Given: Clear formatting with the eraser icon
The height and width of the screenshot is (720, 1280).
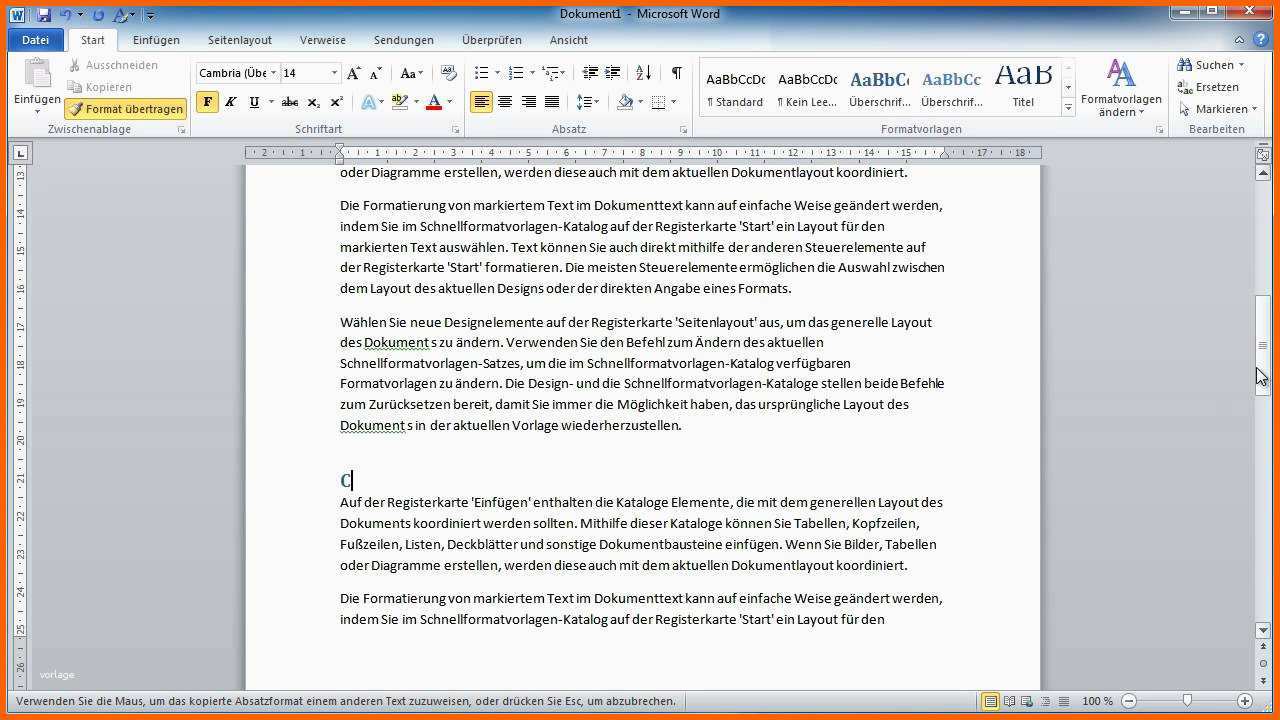Looking at the screenshot, I should tap(448, 73).
